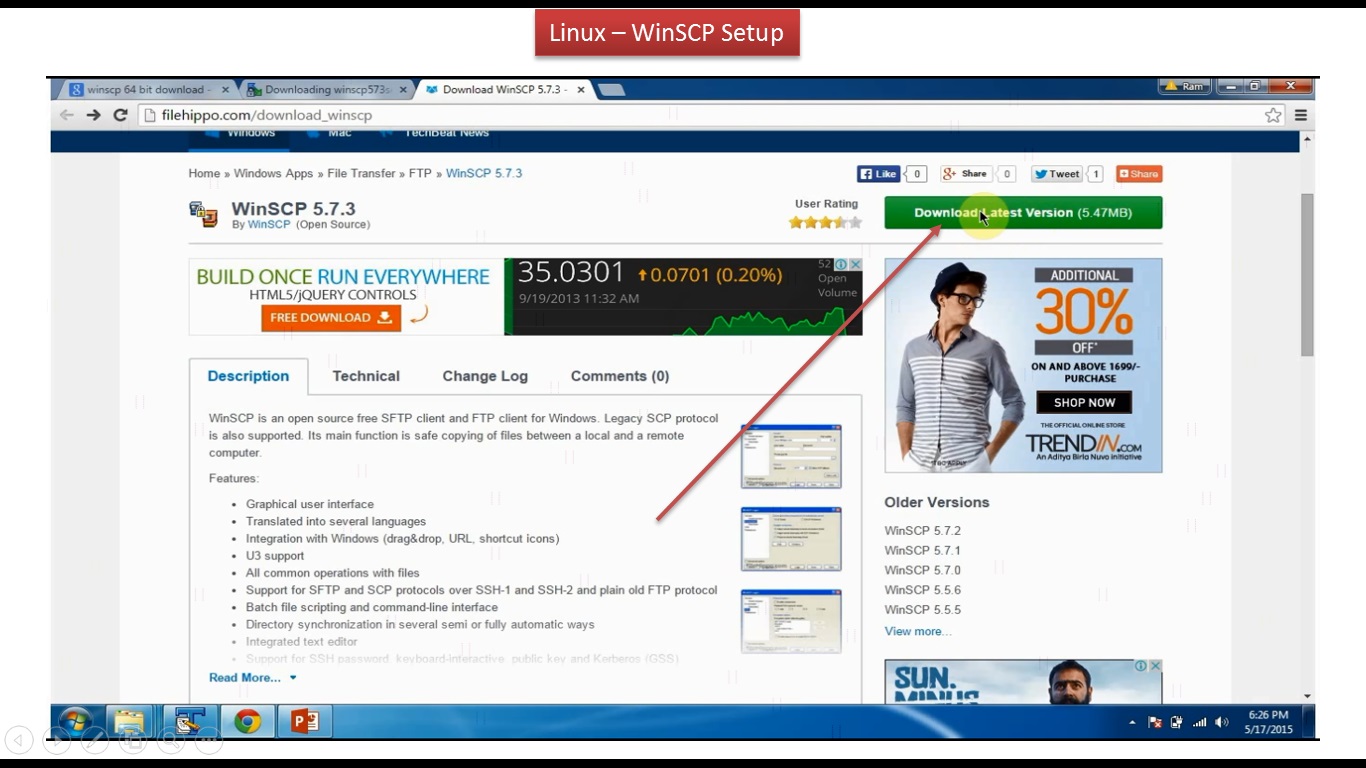This screenshot has height=768, width=1366.
Task: Click the orange FREE DOWNLOAD ad button
Action: coord(331,318)
